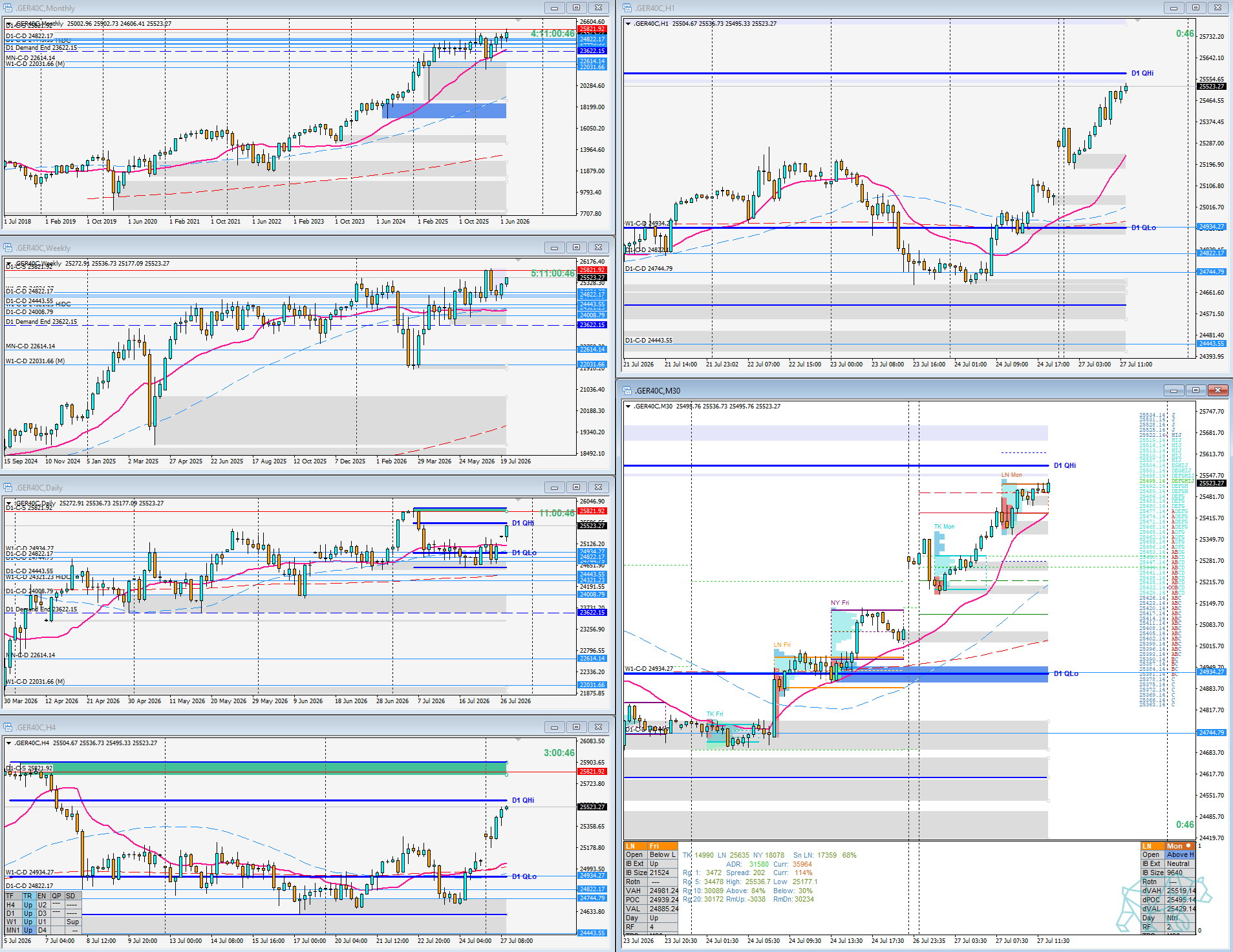This screenshot has height=952, width=1233.
Task: Click the chart icon in GER40C,H1 title bar
Action: 627,8
